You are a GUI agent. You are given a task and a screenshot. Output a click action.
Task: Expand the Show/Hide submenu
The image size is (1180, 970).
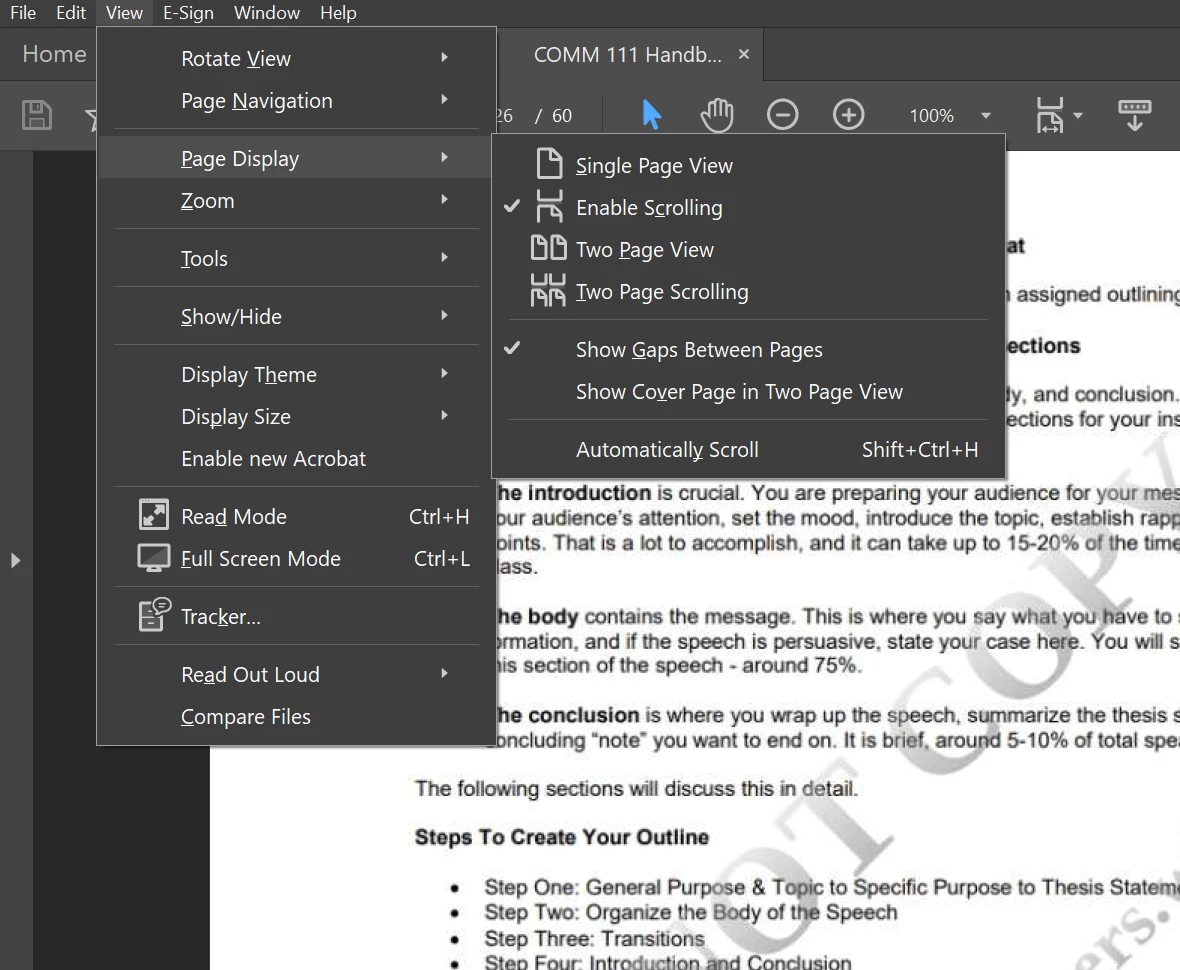coord(297,316)
